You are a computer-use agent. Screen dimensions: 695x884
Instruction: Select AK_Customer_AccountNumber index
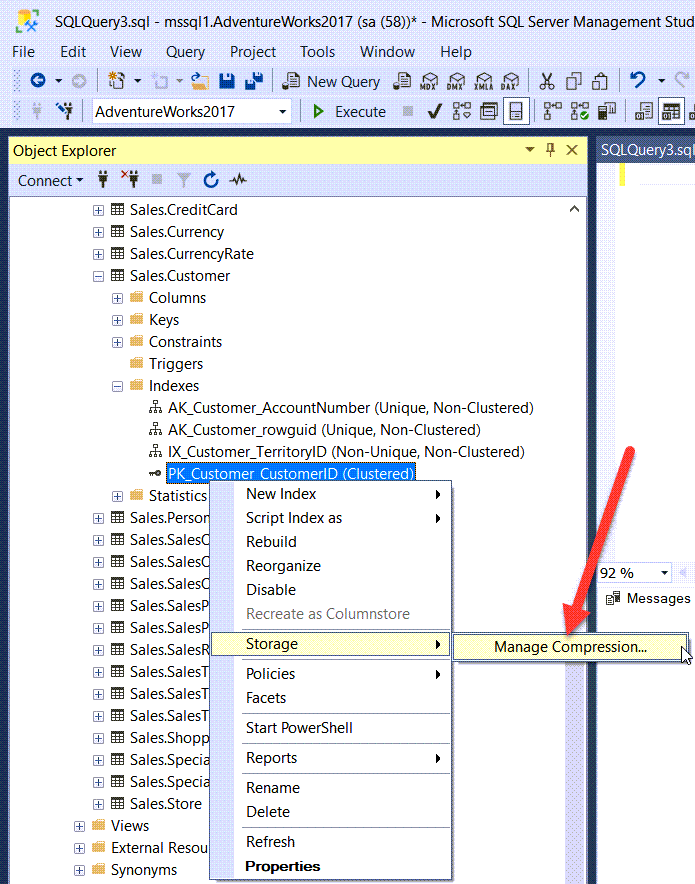351,408
